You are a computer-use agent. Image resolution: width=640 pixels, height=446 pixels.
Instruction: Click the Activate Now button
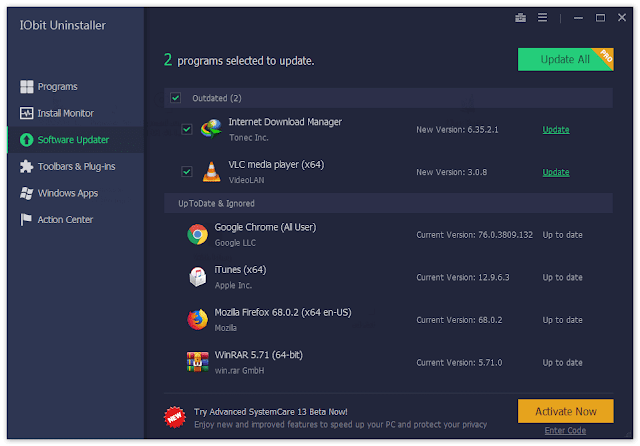[x=565, y=411]
